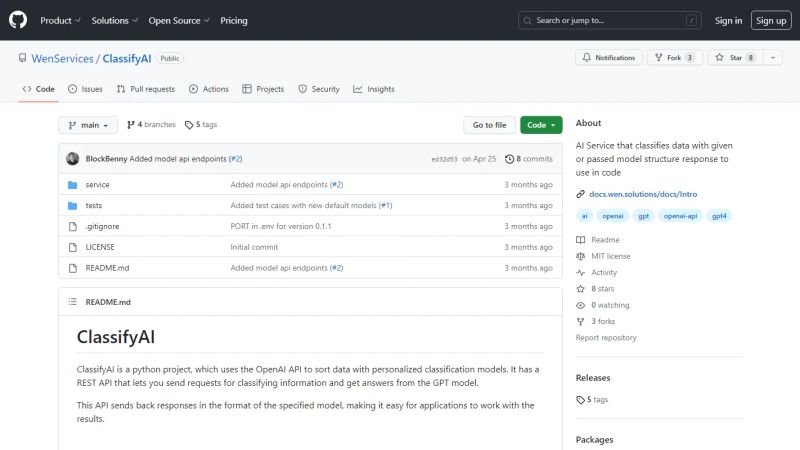The width and height of the screenshot is (800, 450).
Task: View the 3 forks link
Action: coord(596,321)
